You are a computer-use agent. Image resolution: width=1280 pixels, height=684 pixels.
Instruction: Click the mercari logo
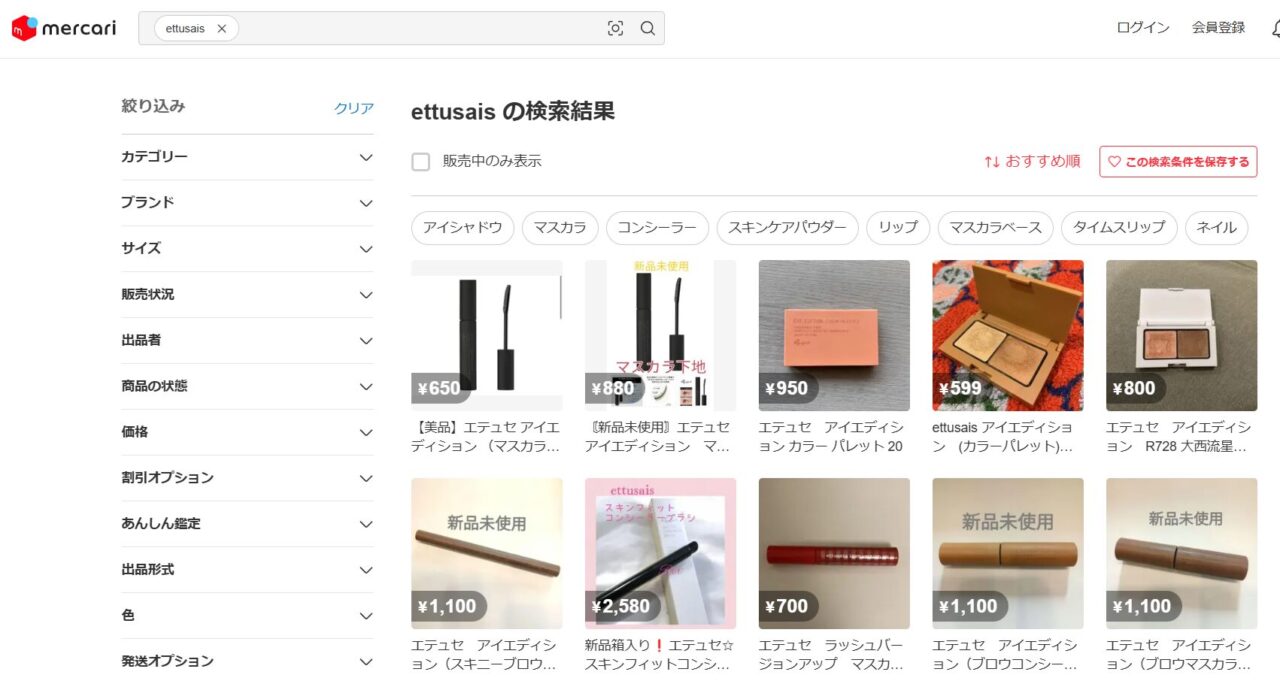click(x=64, y=28)
